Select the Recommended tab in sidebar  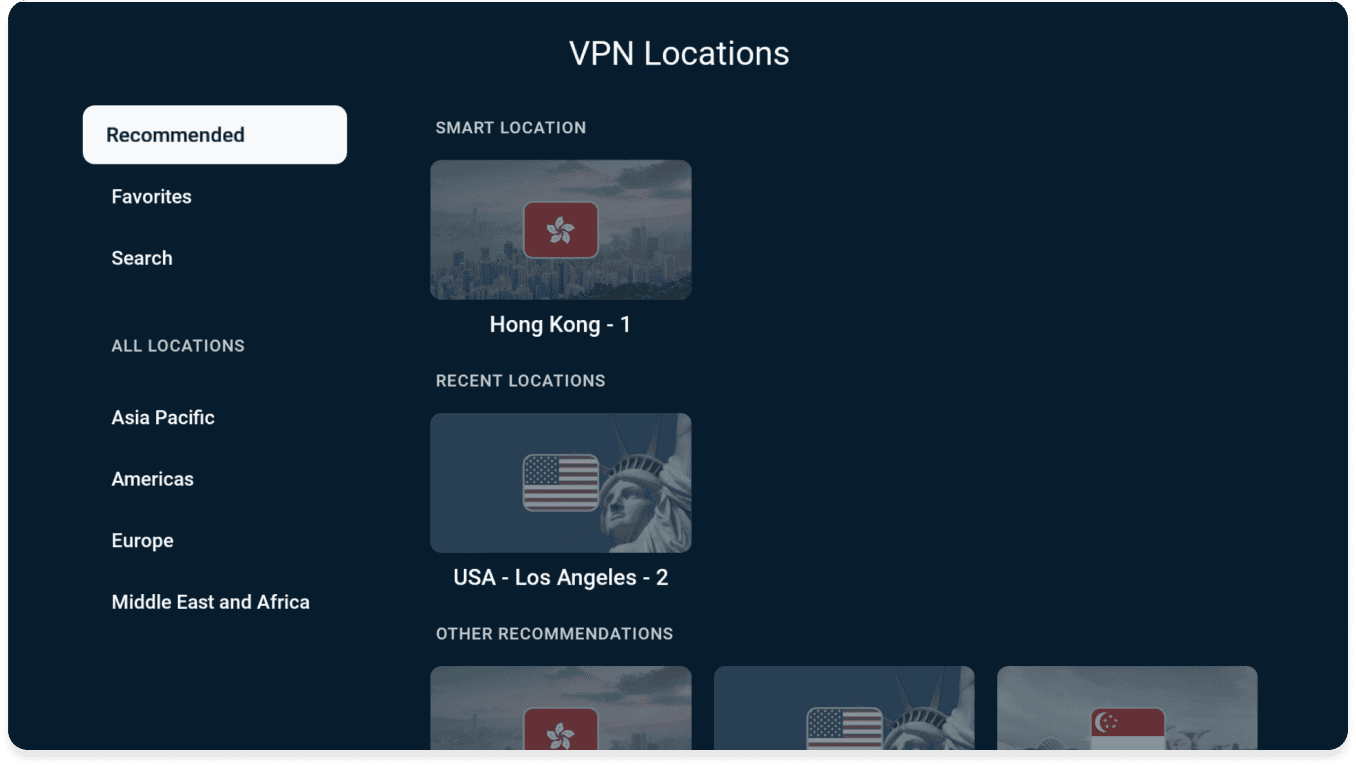(x=214, y=135)
